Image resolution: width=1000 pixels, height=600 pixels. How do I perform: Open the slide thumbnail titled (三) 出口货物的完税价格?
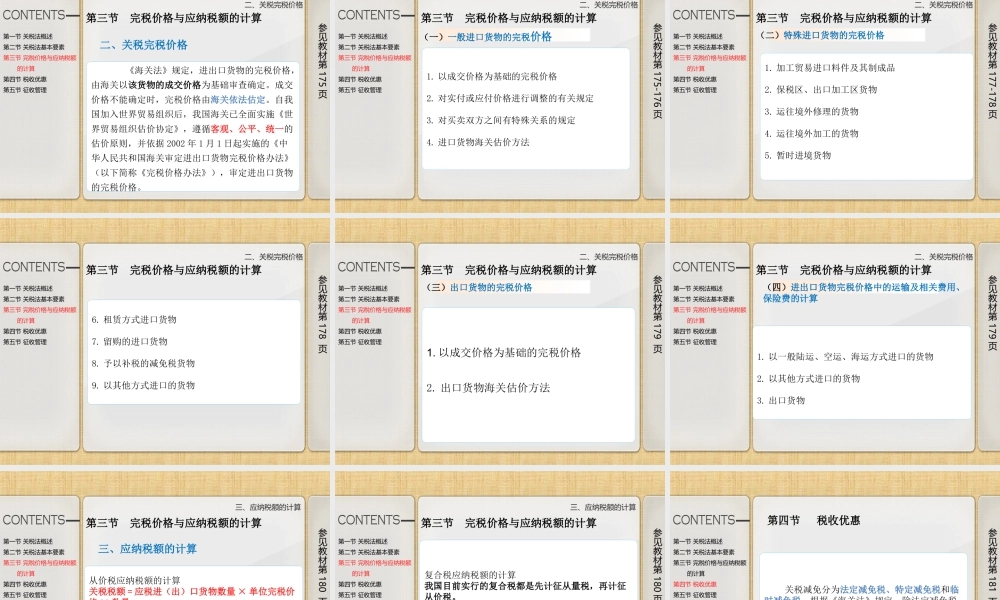coord(500,350)
